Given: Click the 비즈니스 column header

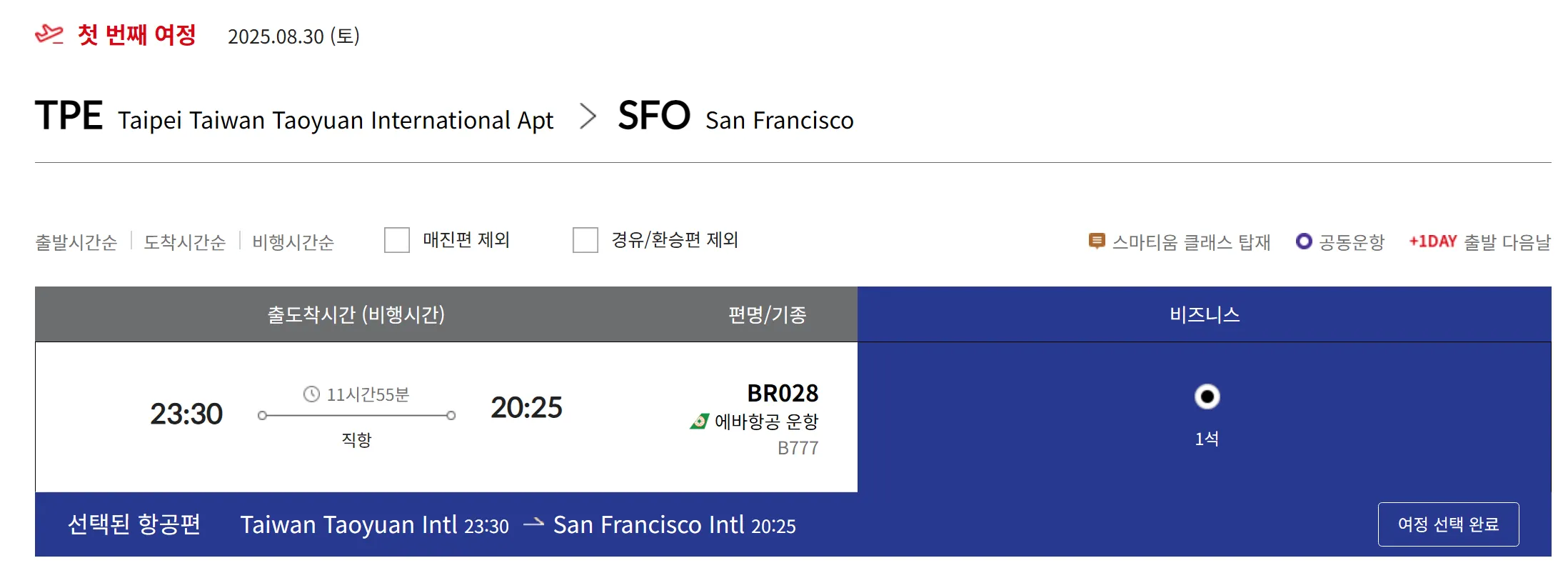Looking at the screenshot, I should pos(1205,314).
